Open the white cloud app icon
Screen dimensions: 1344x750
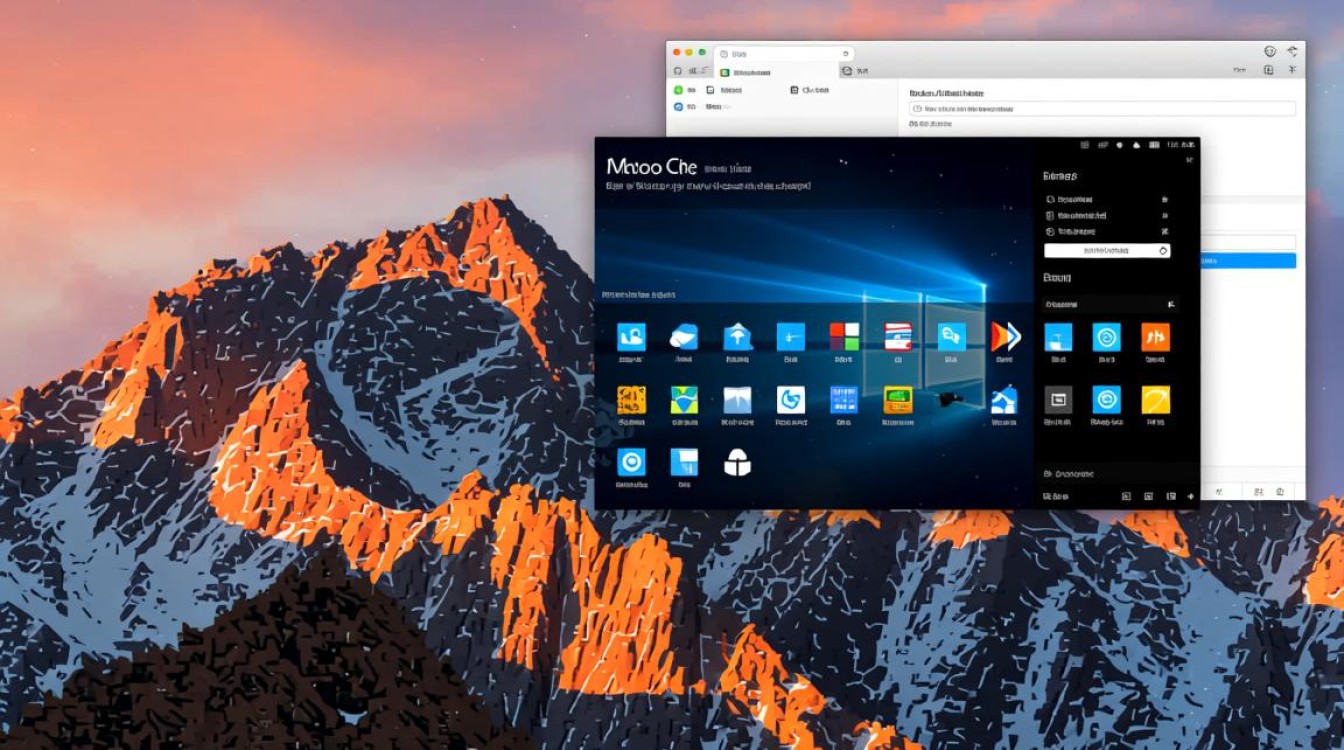684,337
